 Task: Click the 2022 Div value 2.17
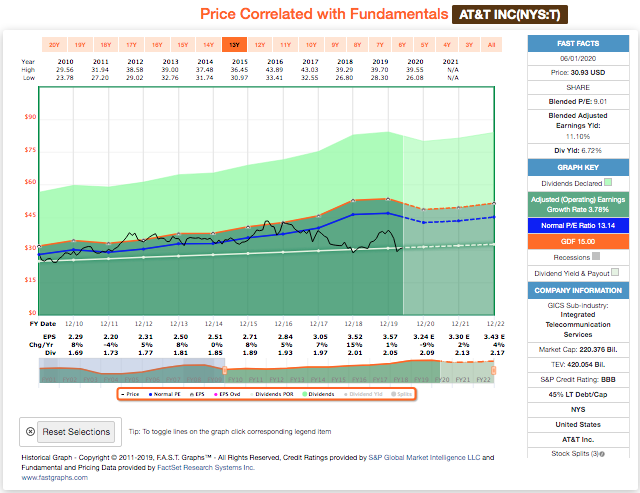point(497,353)
